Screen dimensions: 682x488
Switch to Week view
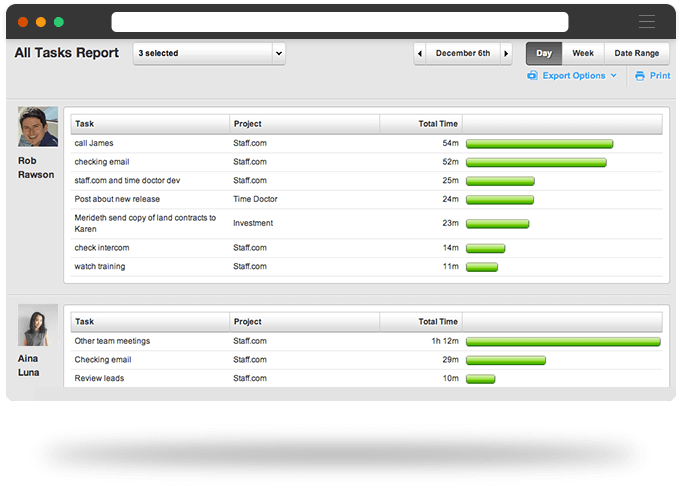click(583, 54)
